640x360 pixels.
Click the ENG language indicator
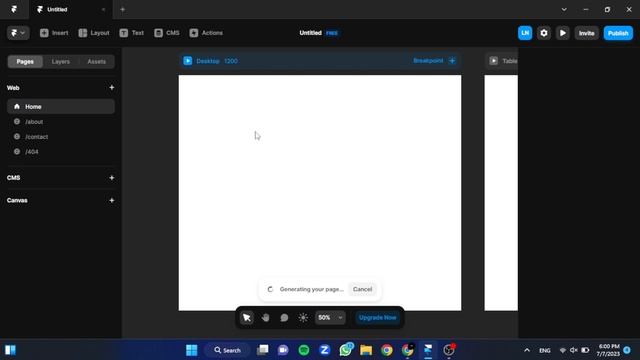[544, 350]
